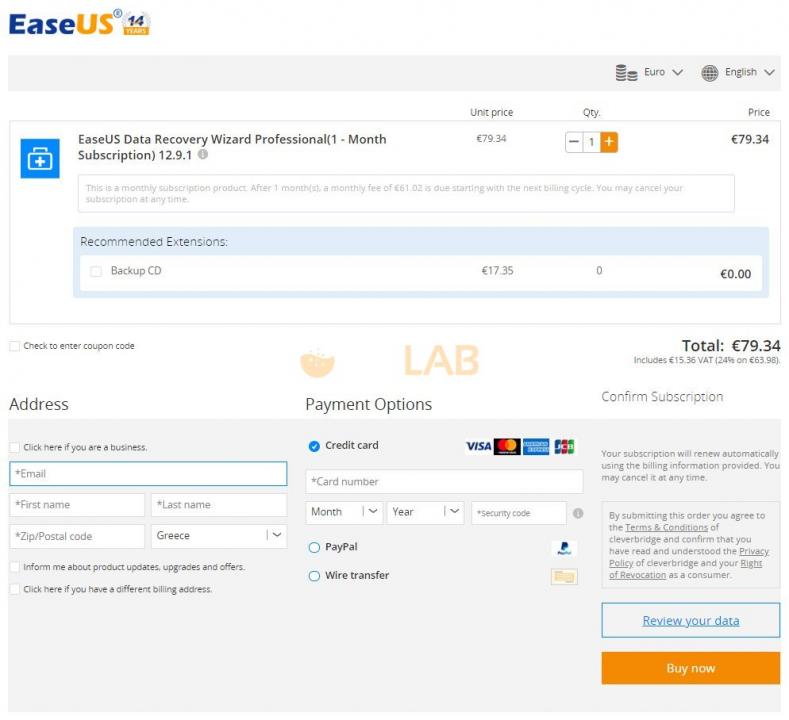The width and height of the screenshot is (789, 720).
Task: Click the American Express logo
Action: tap(536, 446)
